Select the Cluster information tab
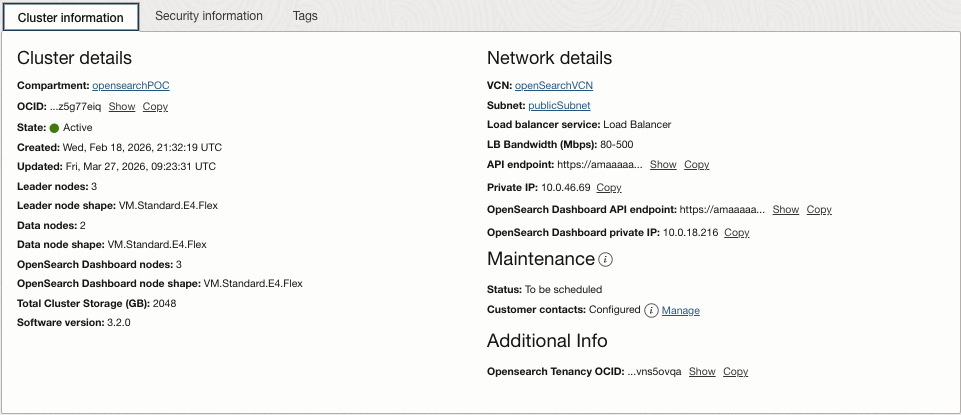Viewport: 961px width, 415px height. pyautogui.click(x=71, y=17)
